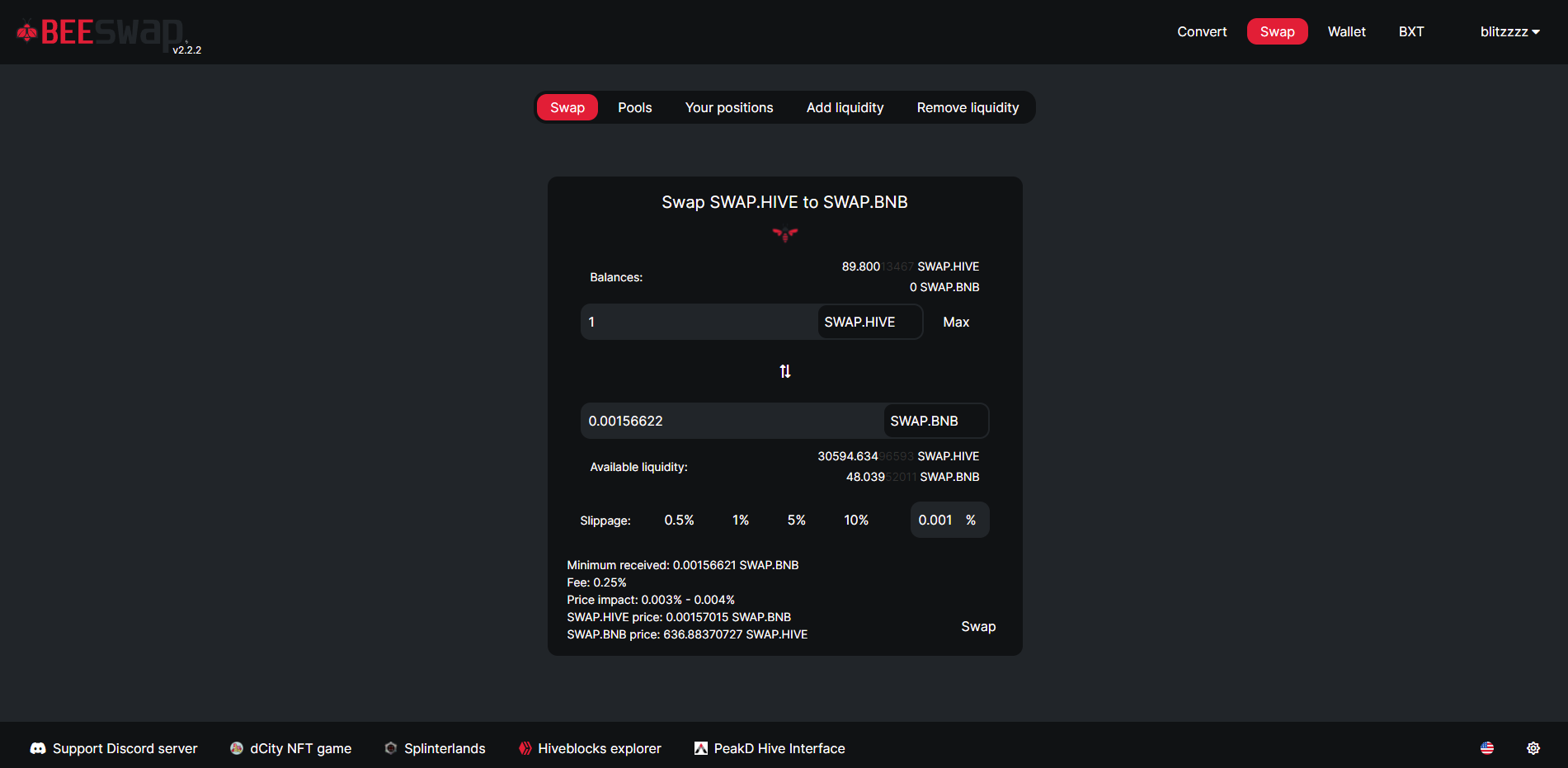Open BXT in top navigation
The image size is (1568, 768).
pyautogui.click(x=1411, y=31)
